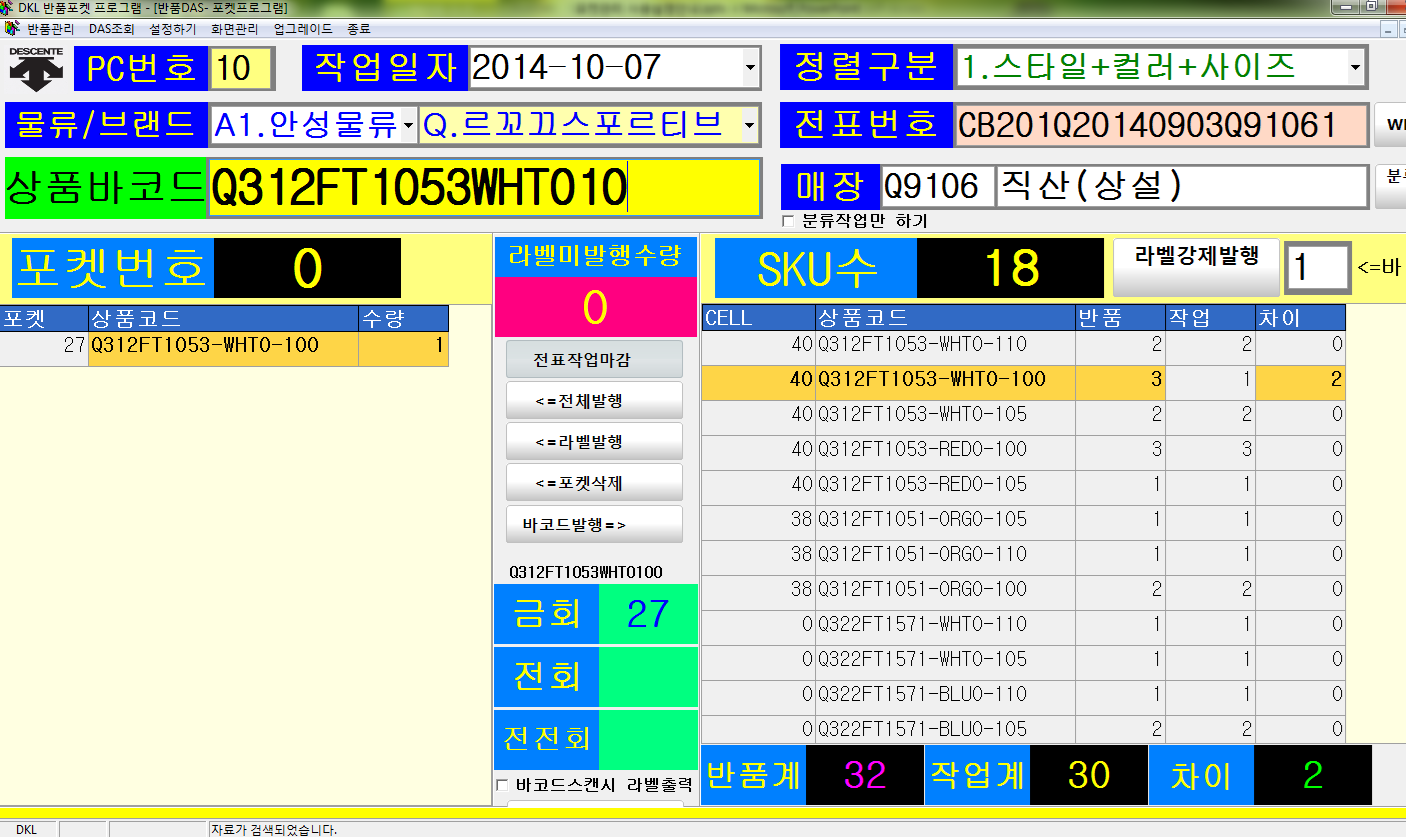Screen dimensions: 1406x837
Task: Expand the 정렬구분 sort dropdown
Action: pos(1355,68)
